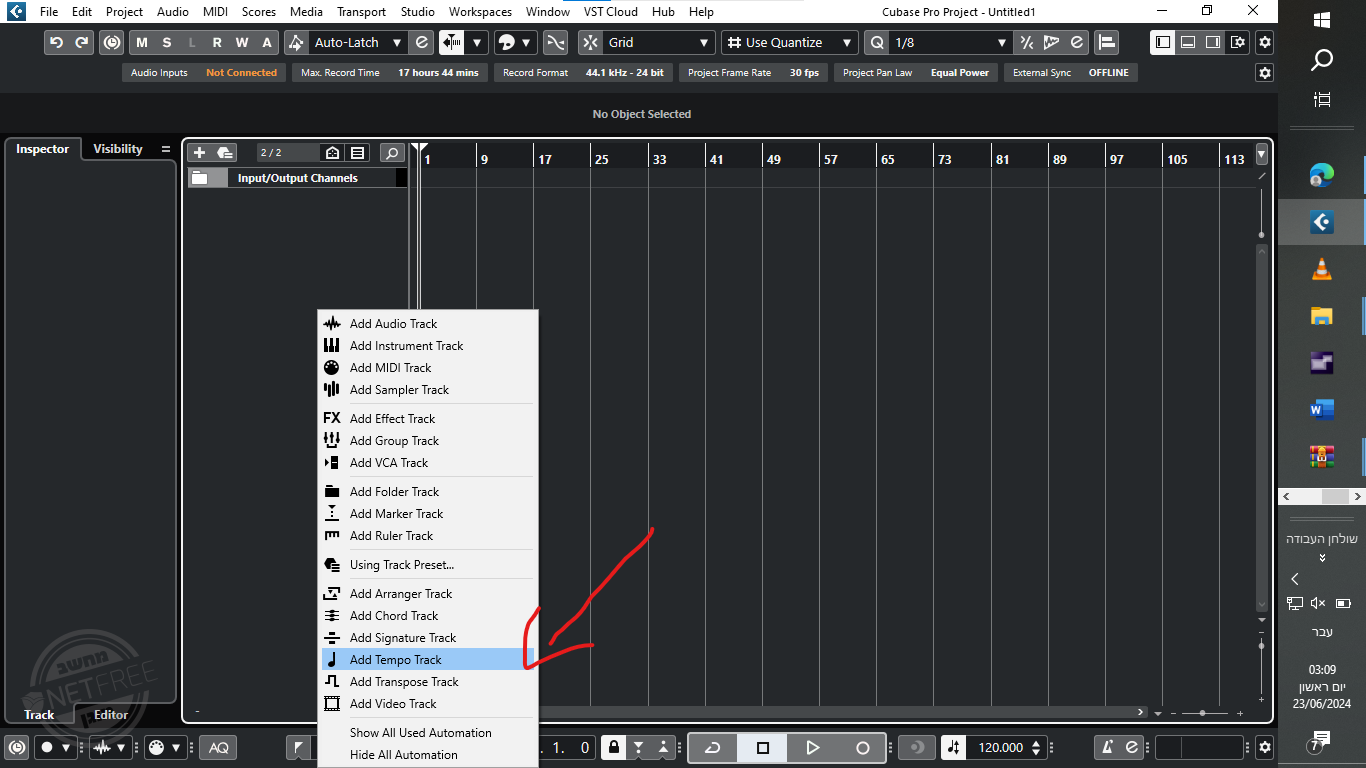Choose Add Marker Track from the menu

coord(428,514)
